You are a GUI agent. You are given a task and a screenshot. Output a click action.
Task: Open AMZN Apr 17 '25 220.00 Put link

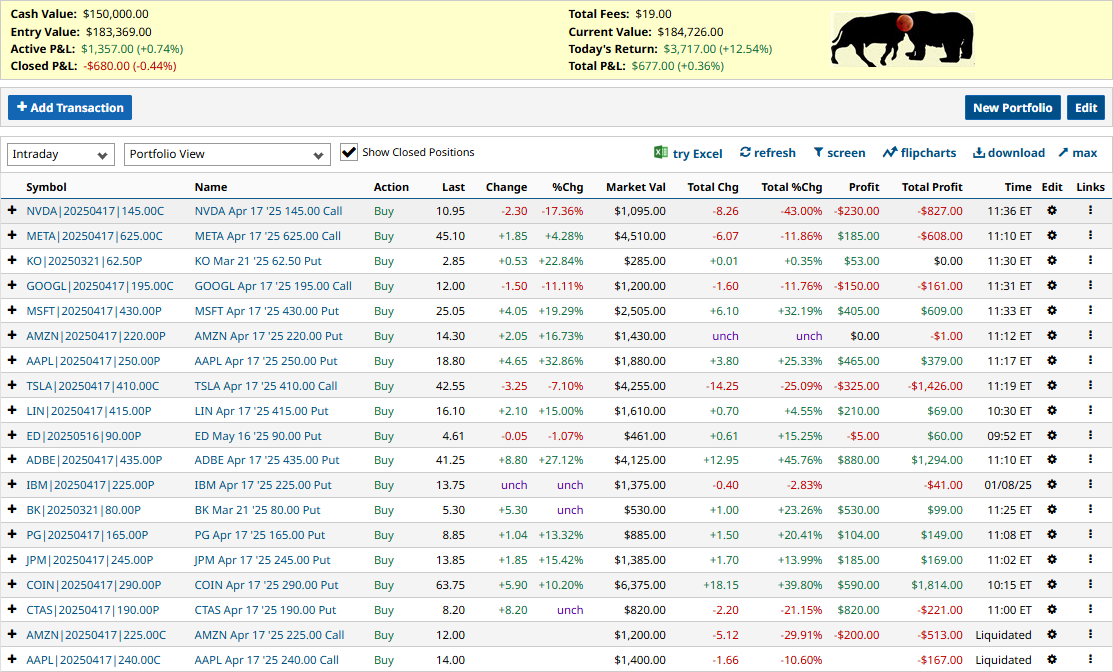(268, 336)
